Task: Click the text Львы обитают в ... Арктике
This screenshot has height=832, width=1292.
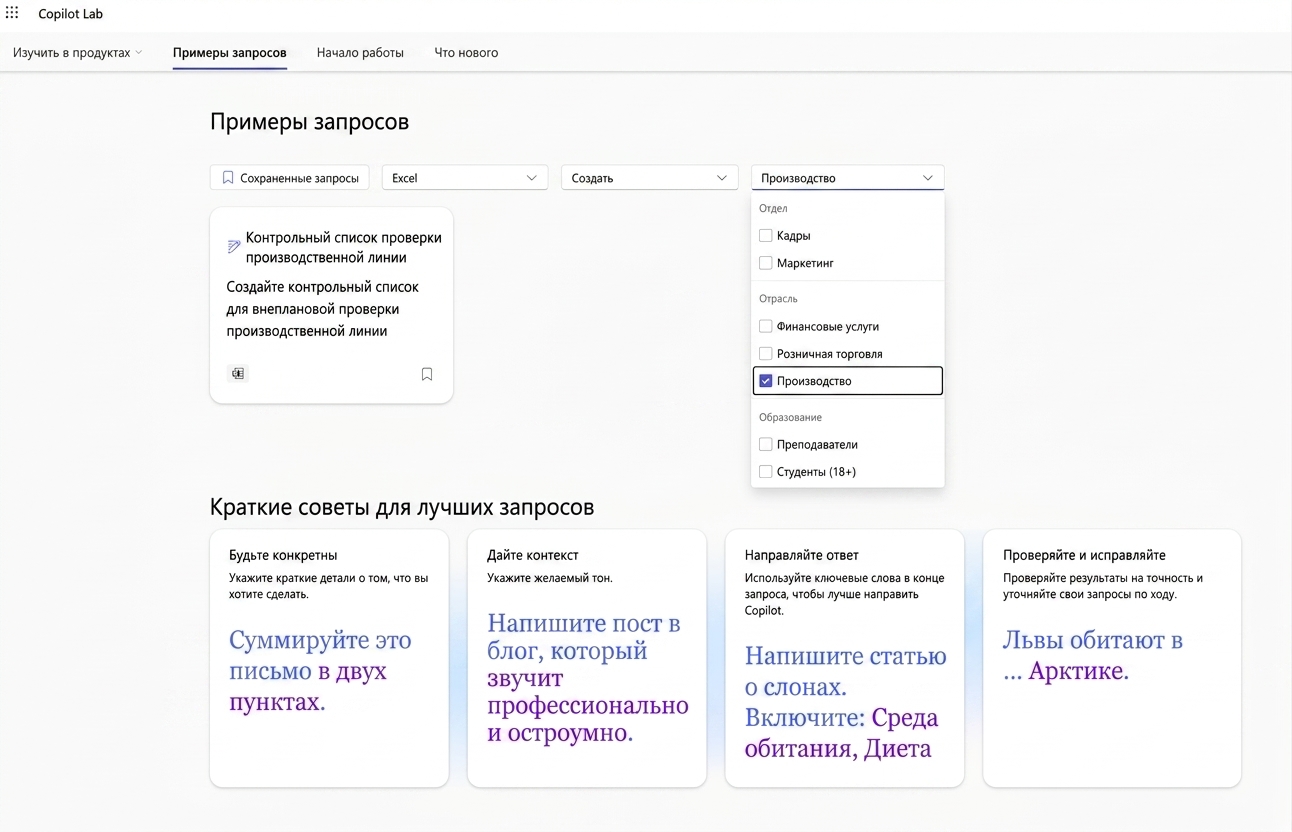Action: coord(1093,656)
